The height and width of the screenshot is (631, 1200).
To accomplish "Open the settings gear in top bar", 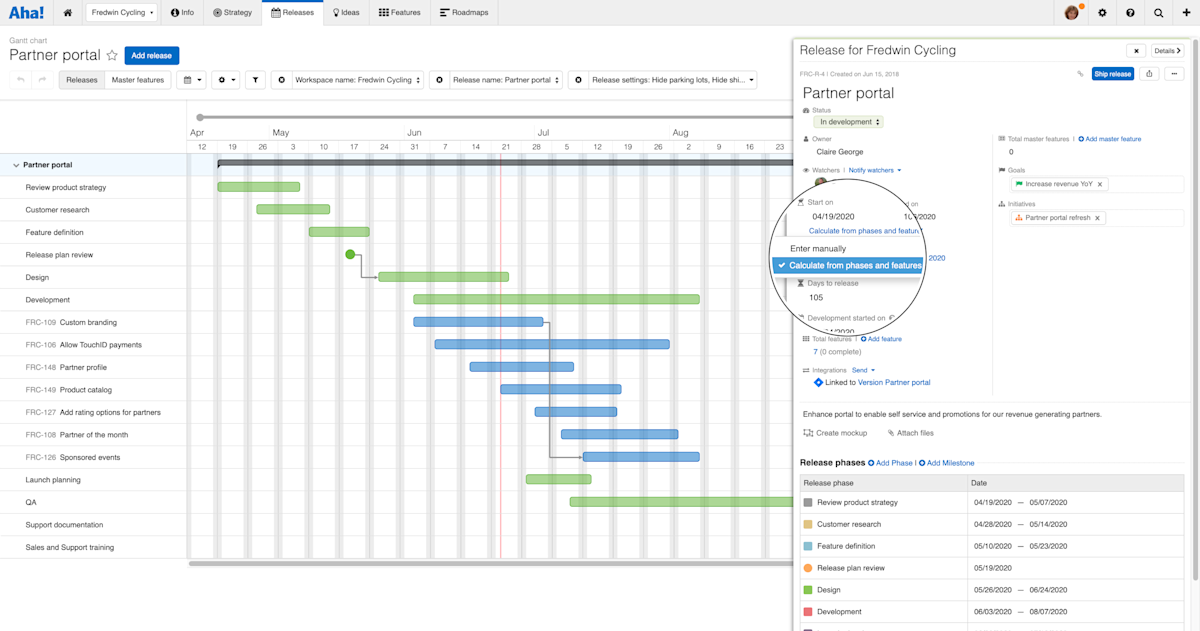I will tap(1102, 13).
